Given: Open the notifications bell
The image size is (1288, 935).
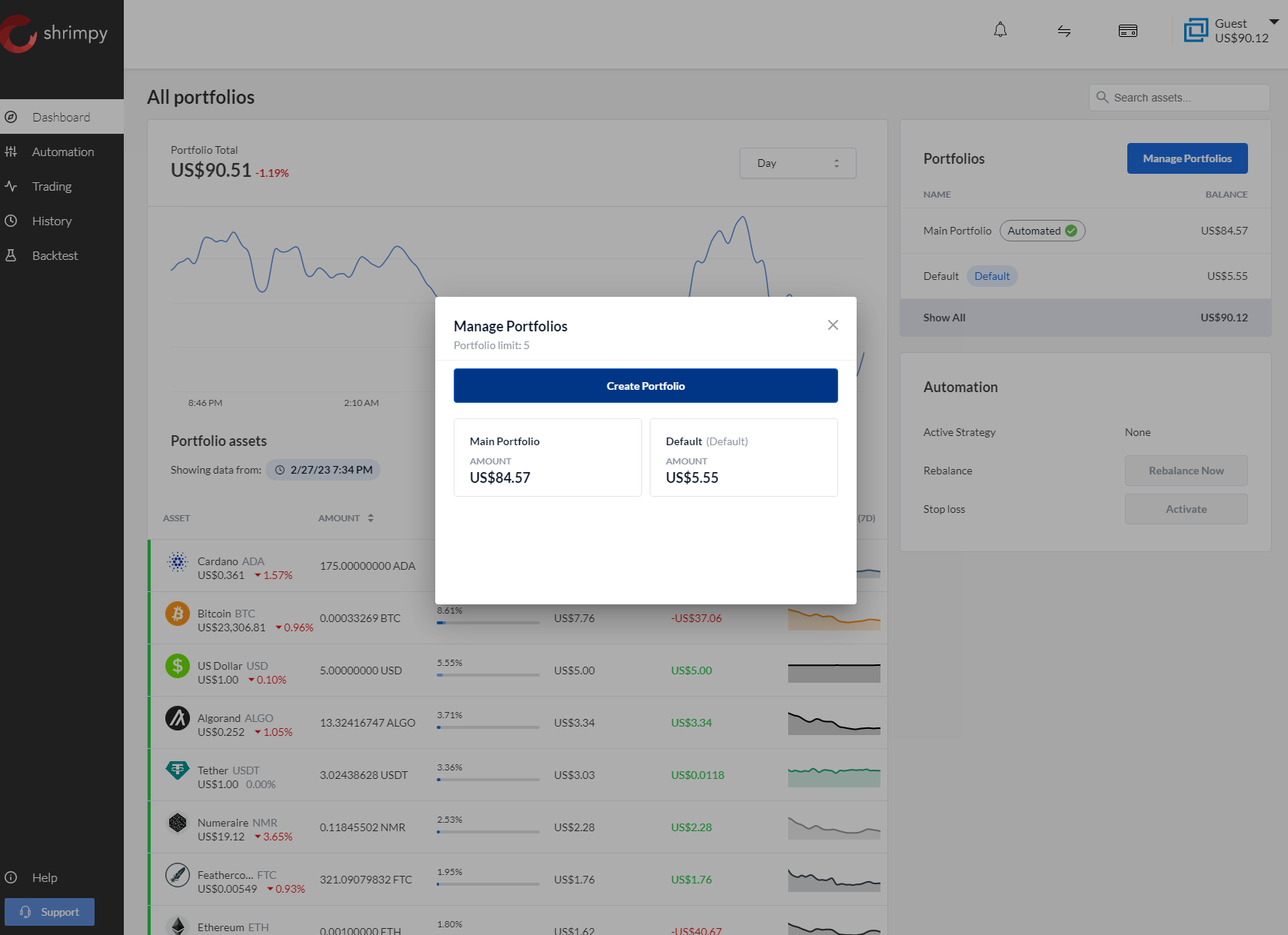Looking at the screenshot, I should point(1000,31).
